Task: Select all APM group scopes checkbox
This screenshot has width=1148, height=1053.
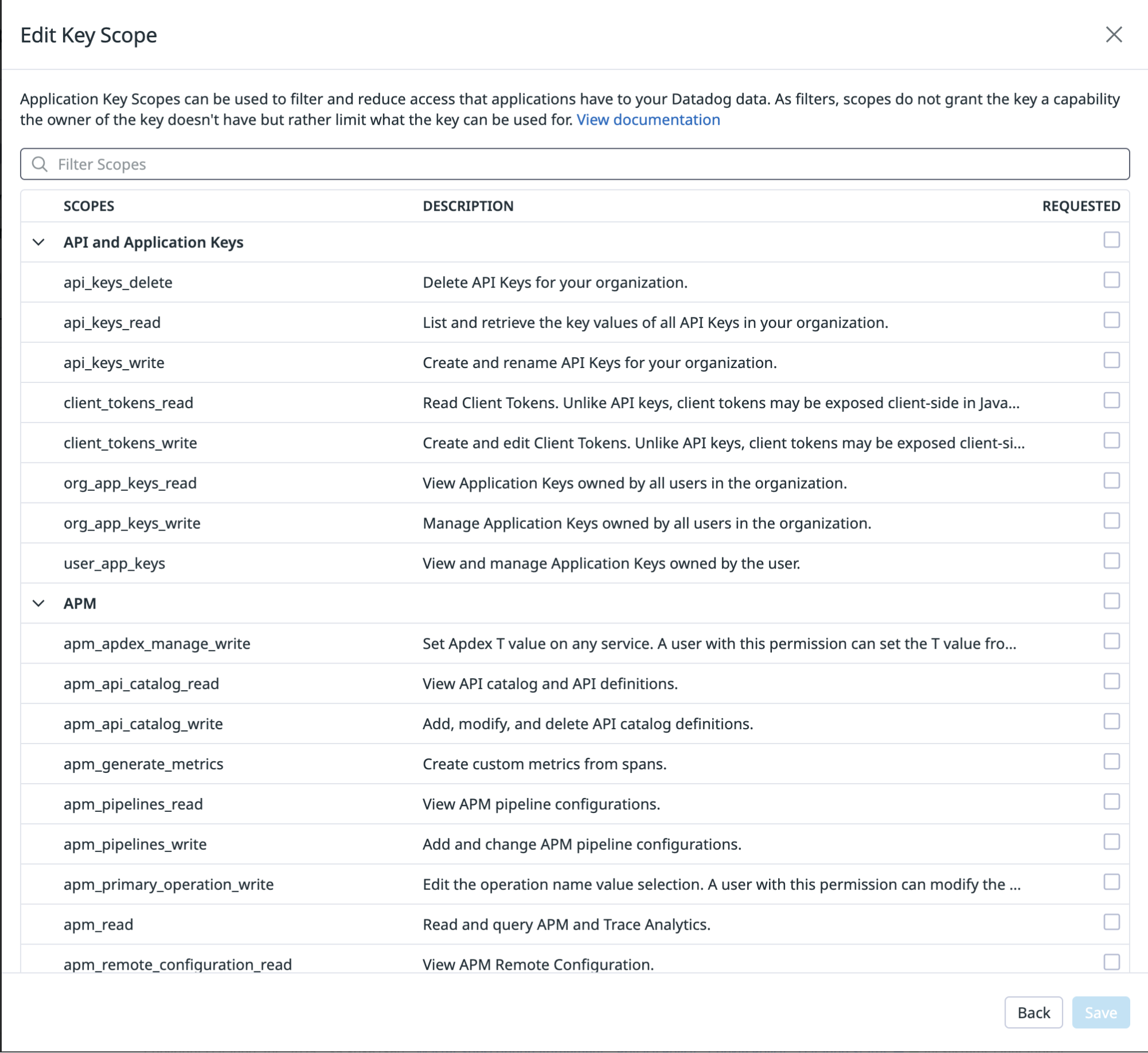Action: click(x=1111, y=601)
